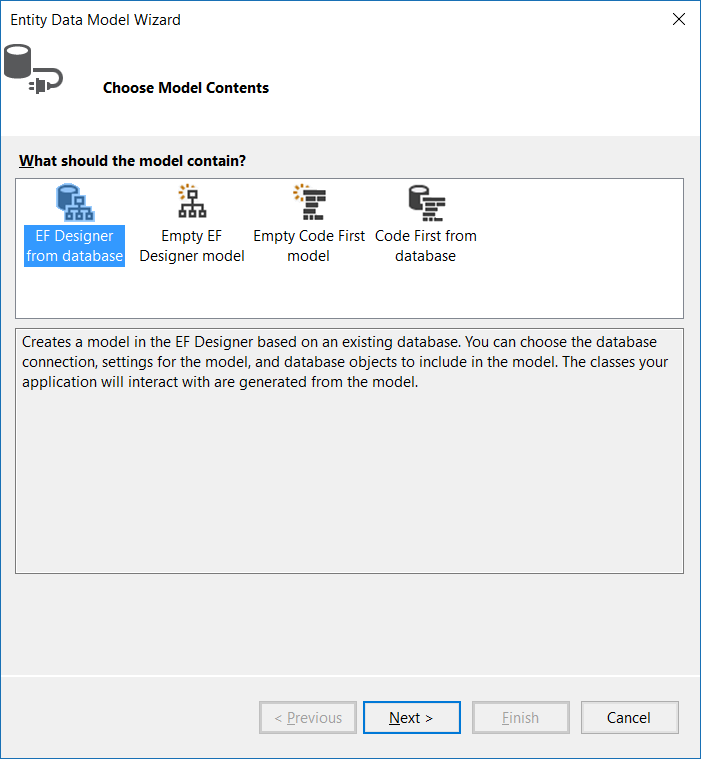Click the 'Empty Code First model' label

[309, 246]
